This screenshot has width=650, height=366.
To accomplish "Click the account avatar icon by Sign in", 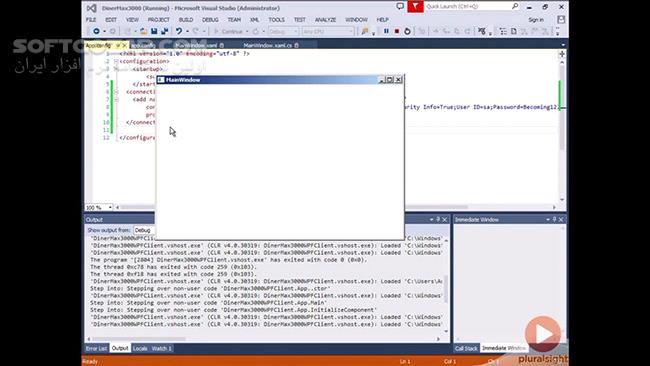I will 561,19.
